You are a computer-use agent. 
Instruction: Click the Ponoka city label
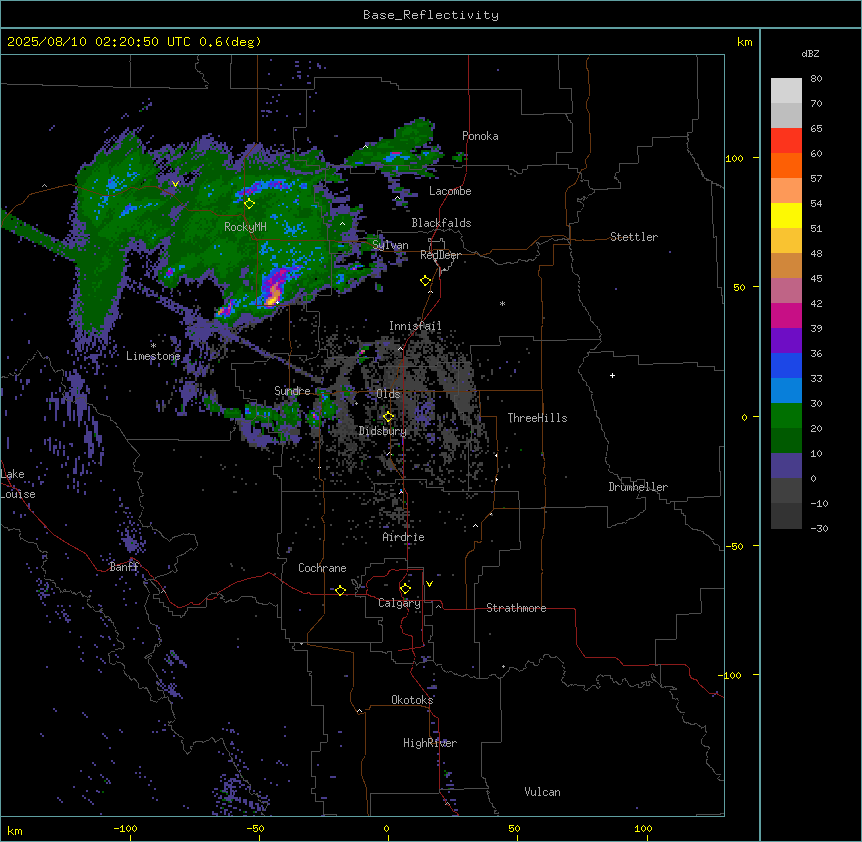pyautogui.click(x=480, y=136)
